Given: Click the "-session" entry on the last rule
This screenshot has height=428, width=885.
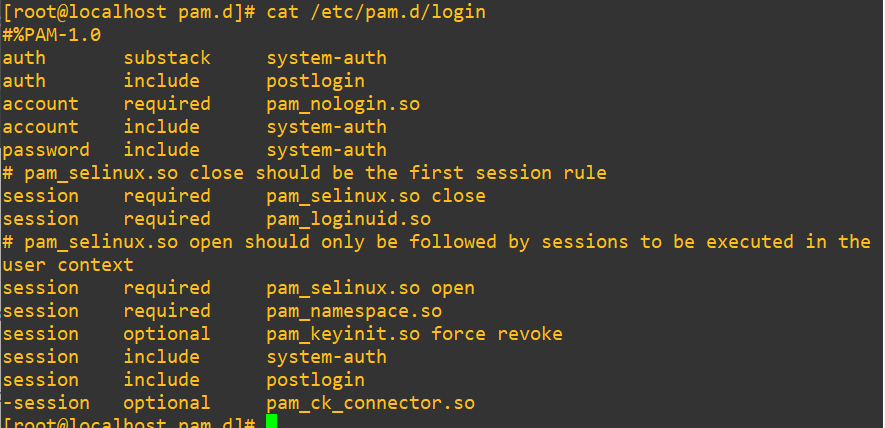Looking at the screenshot, I should click(46, 403).
